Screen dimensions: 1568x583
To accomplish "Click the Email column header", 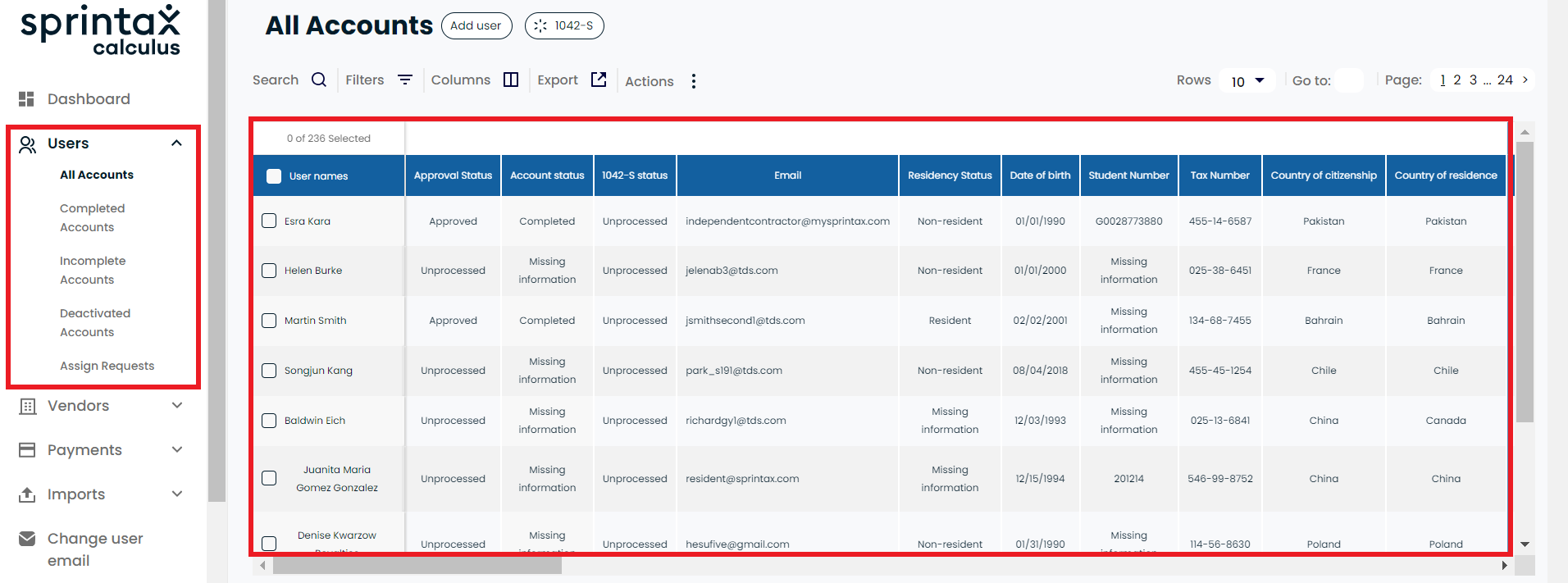I will (788, 175).
